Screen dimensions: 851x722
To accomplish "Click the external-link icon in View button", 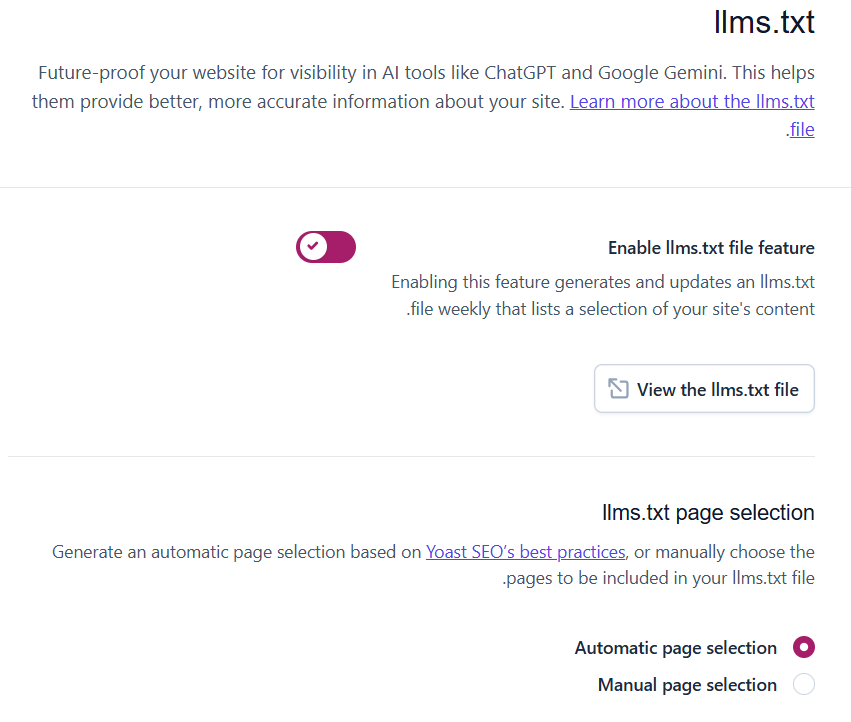I will coord(618,389).
